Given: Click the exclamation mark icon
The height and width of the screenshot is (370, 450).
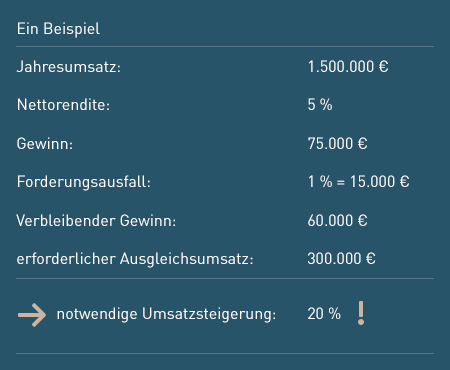Looking at the screenshot, I should [x=361, y=313].
